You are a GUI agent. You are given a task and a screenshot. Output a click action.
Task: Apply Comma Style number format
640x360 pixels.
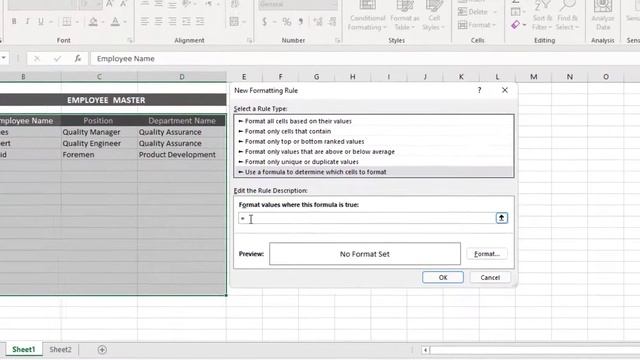tap(301, 21)
